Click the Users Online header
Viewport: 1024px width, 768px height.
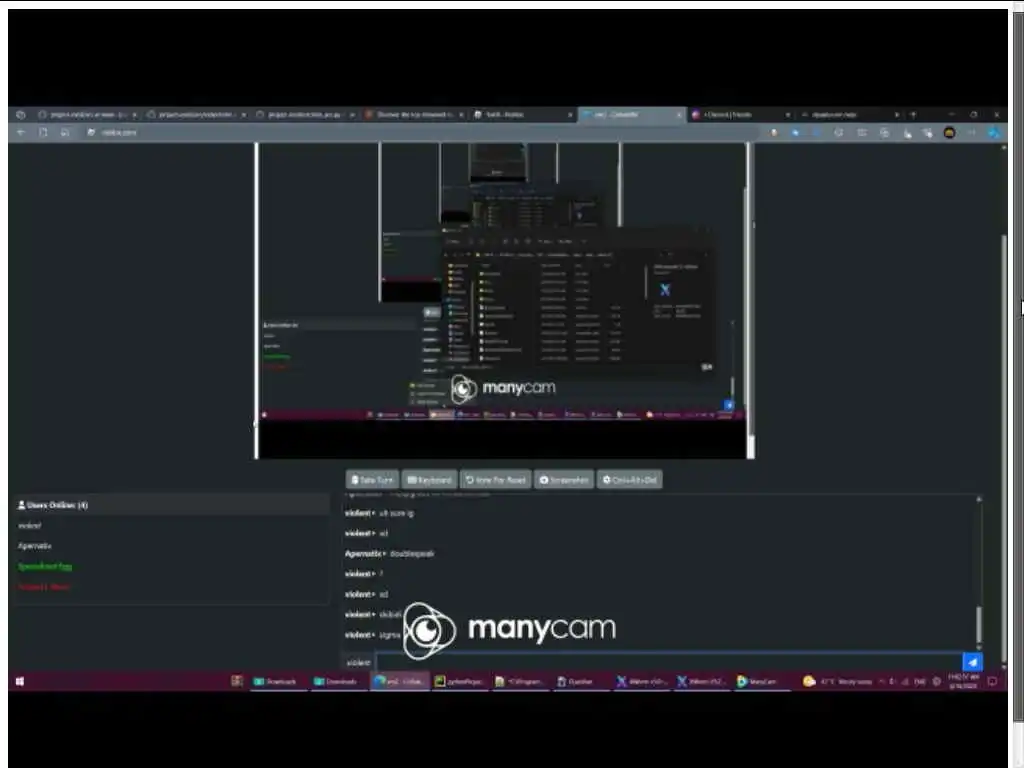[171, 505]
